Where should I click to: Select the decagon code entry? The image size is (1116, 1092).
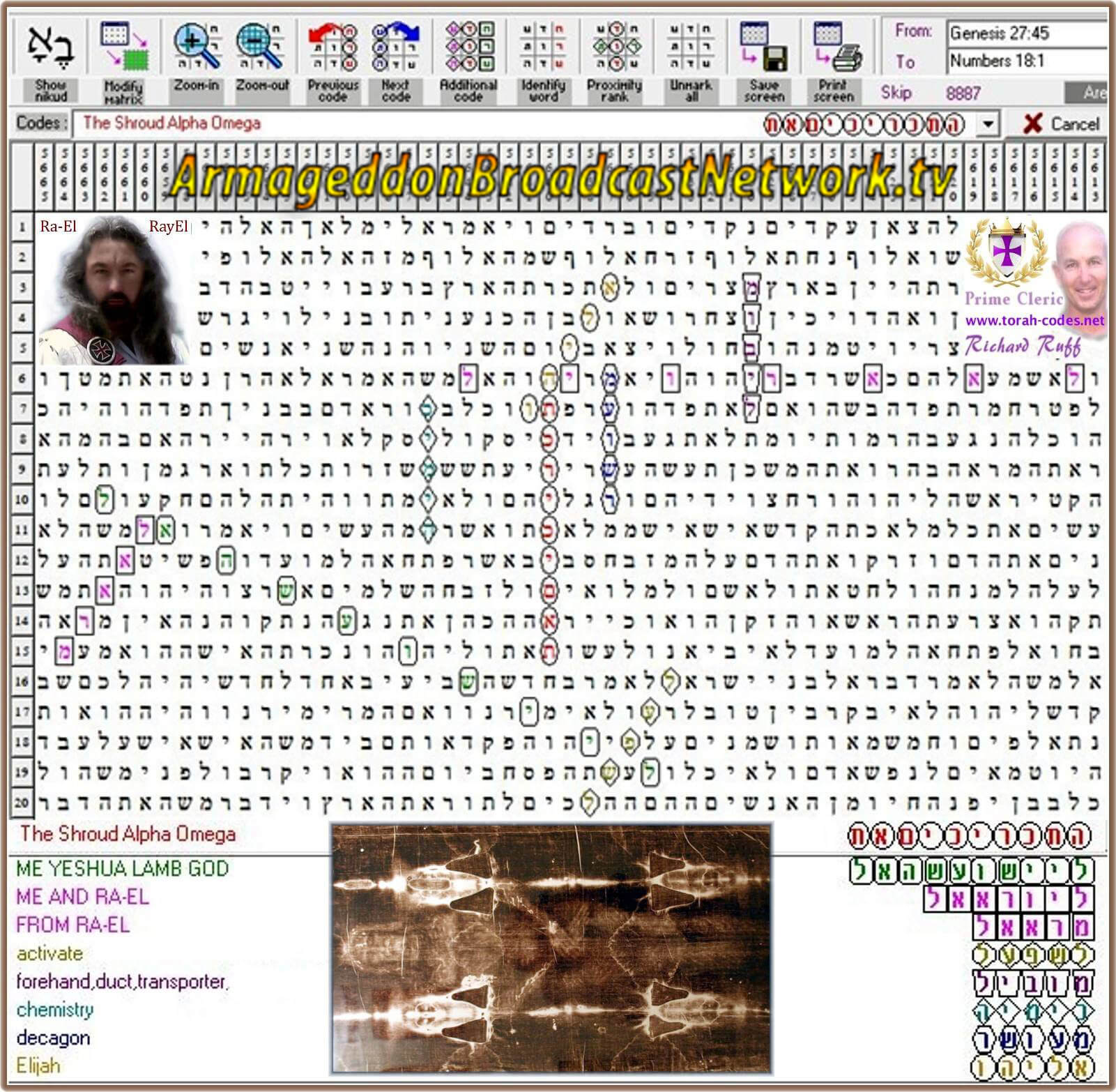click(x=53, y=1038)
